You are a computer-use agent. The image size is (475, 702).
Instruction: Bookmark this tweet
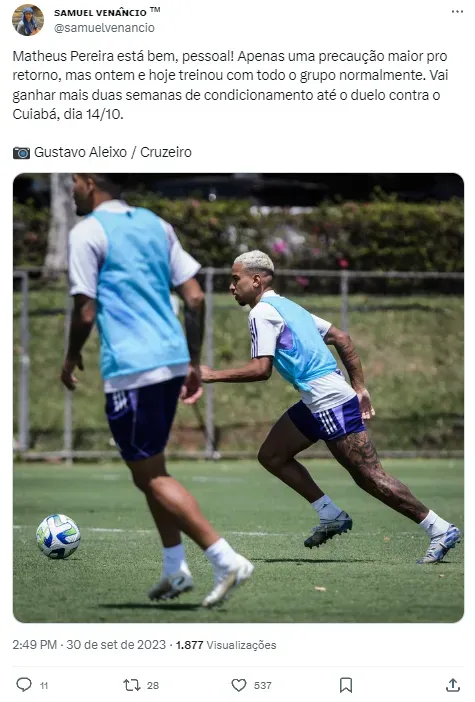pyautogui.click(x=346, y=685)
